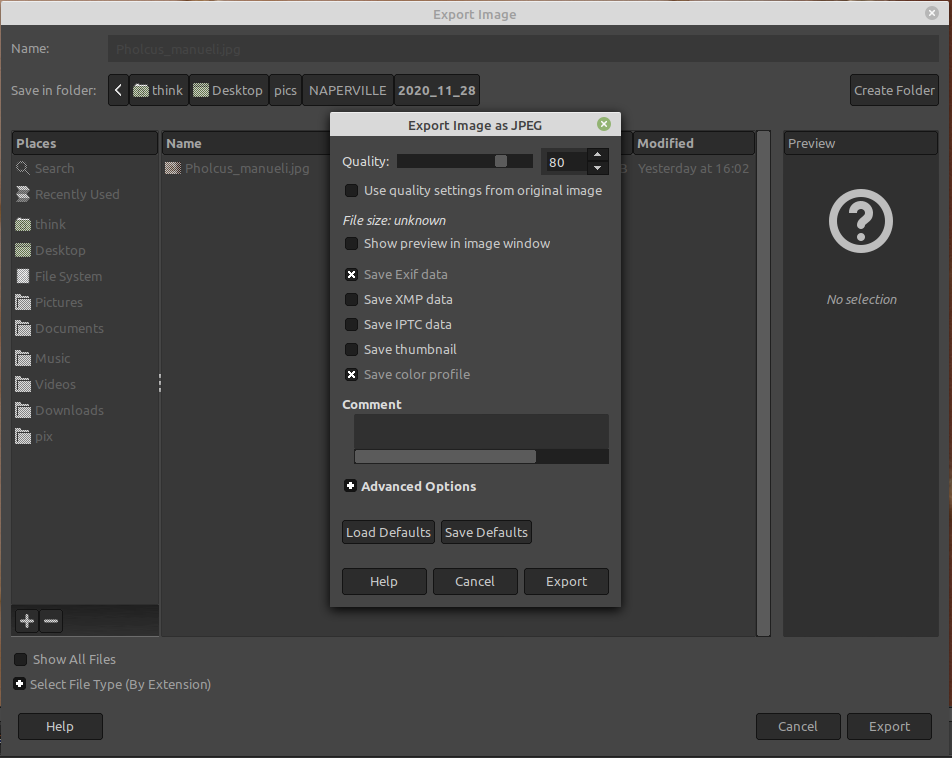The width and height of the screenshot is (952, 758).
Task: Click Help in JPEG export dialog
Action: click(x=384, y=581)
